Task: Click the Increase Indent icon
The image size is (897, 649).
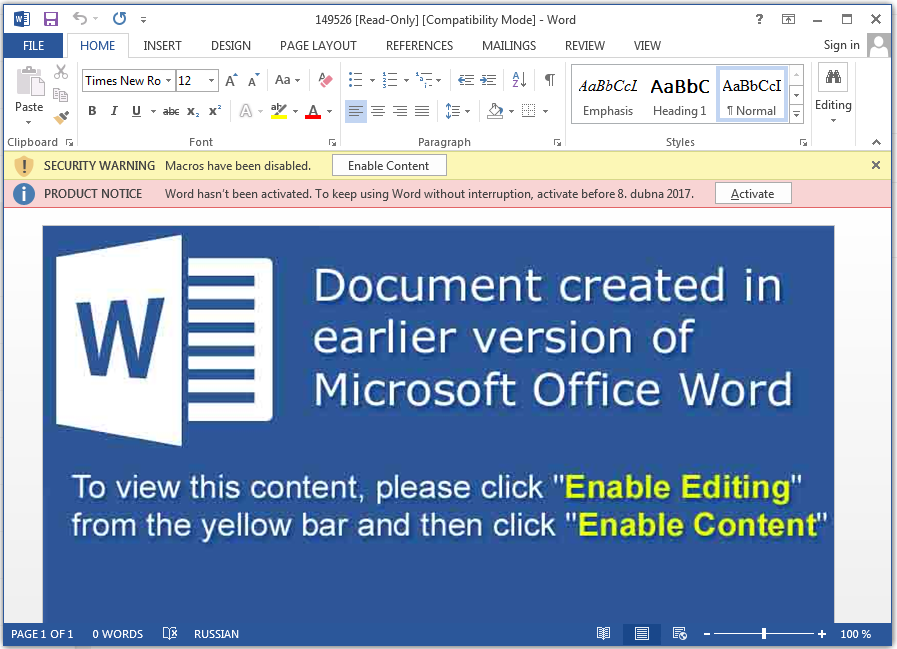Action: click(x=488, y=80)
